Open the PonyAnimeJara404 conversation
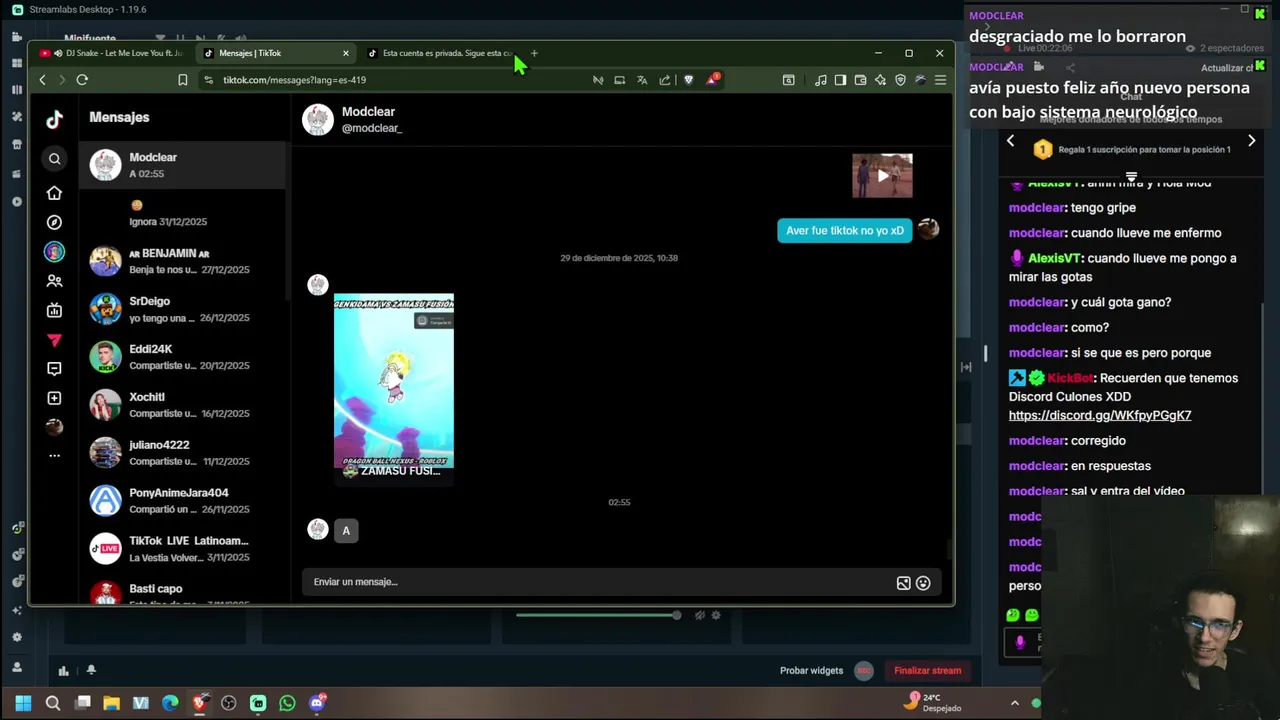 (x=183, y=501)
